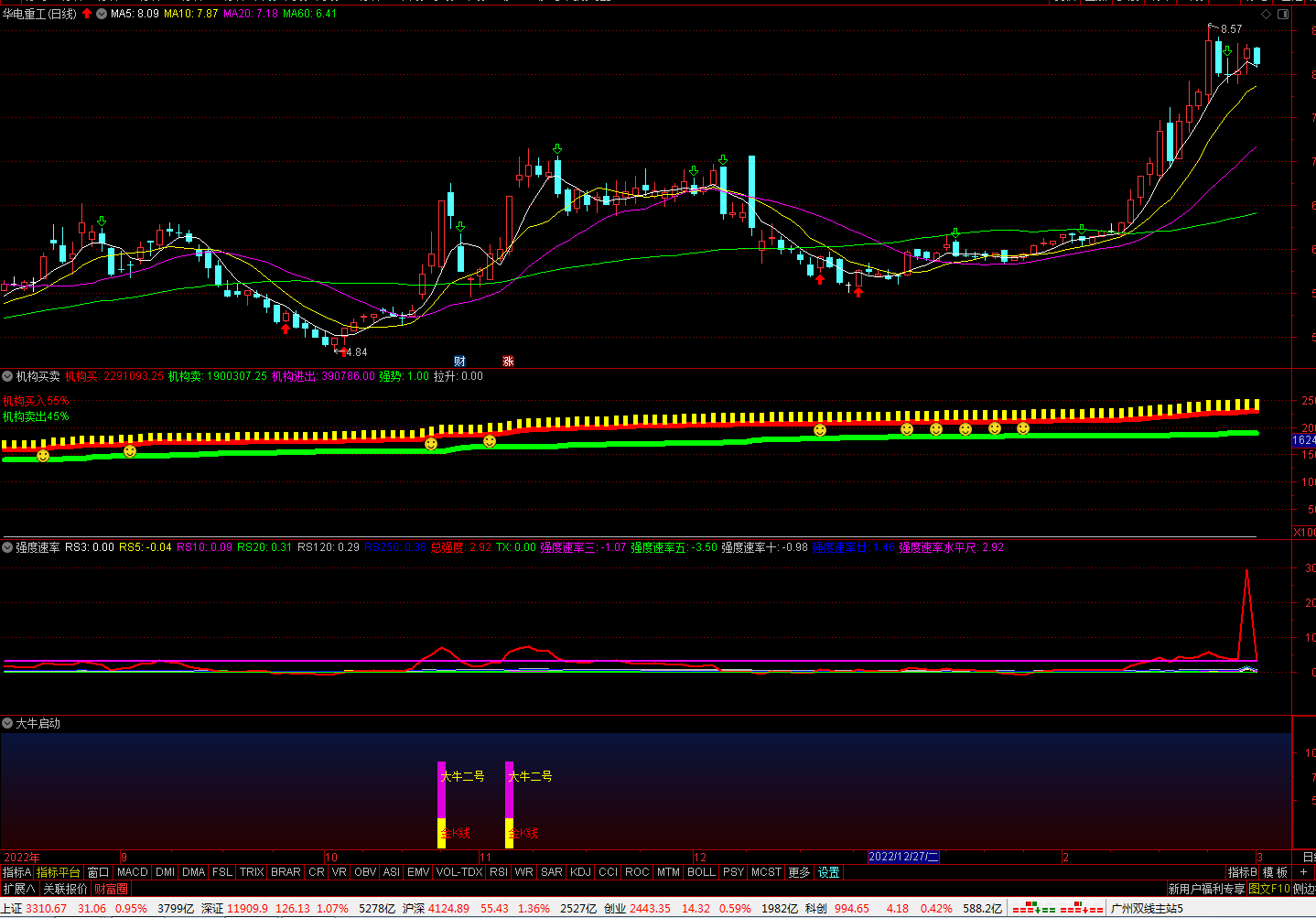Click the 上证 index value 3310.67

coord(46,909)
